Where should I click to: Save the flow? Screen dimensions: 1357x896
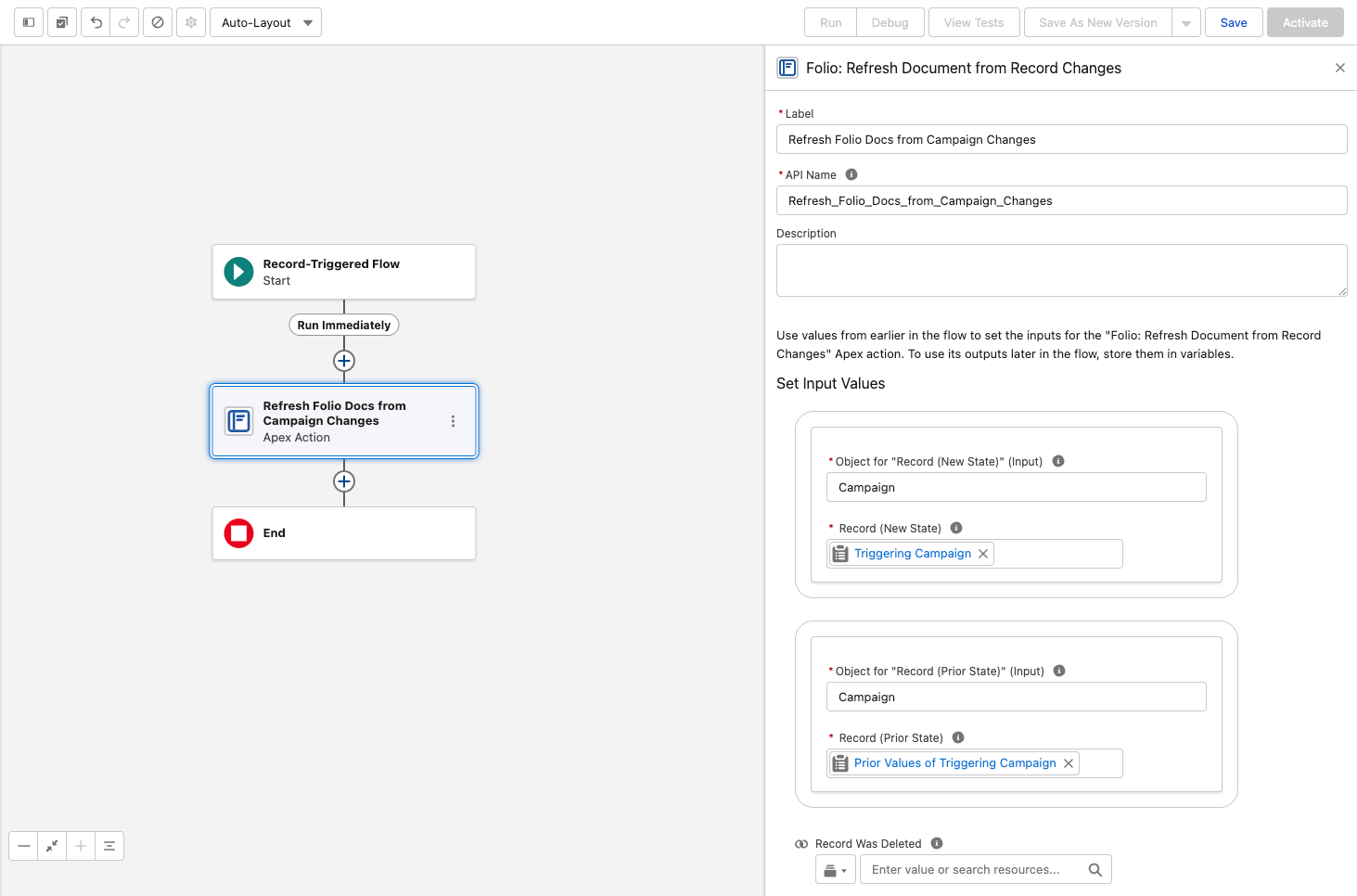pos(1234,22)
